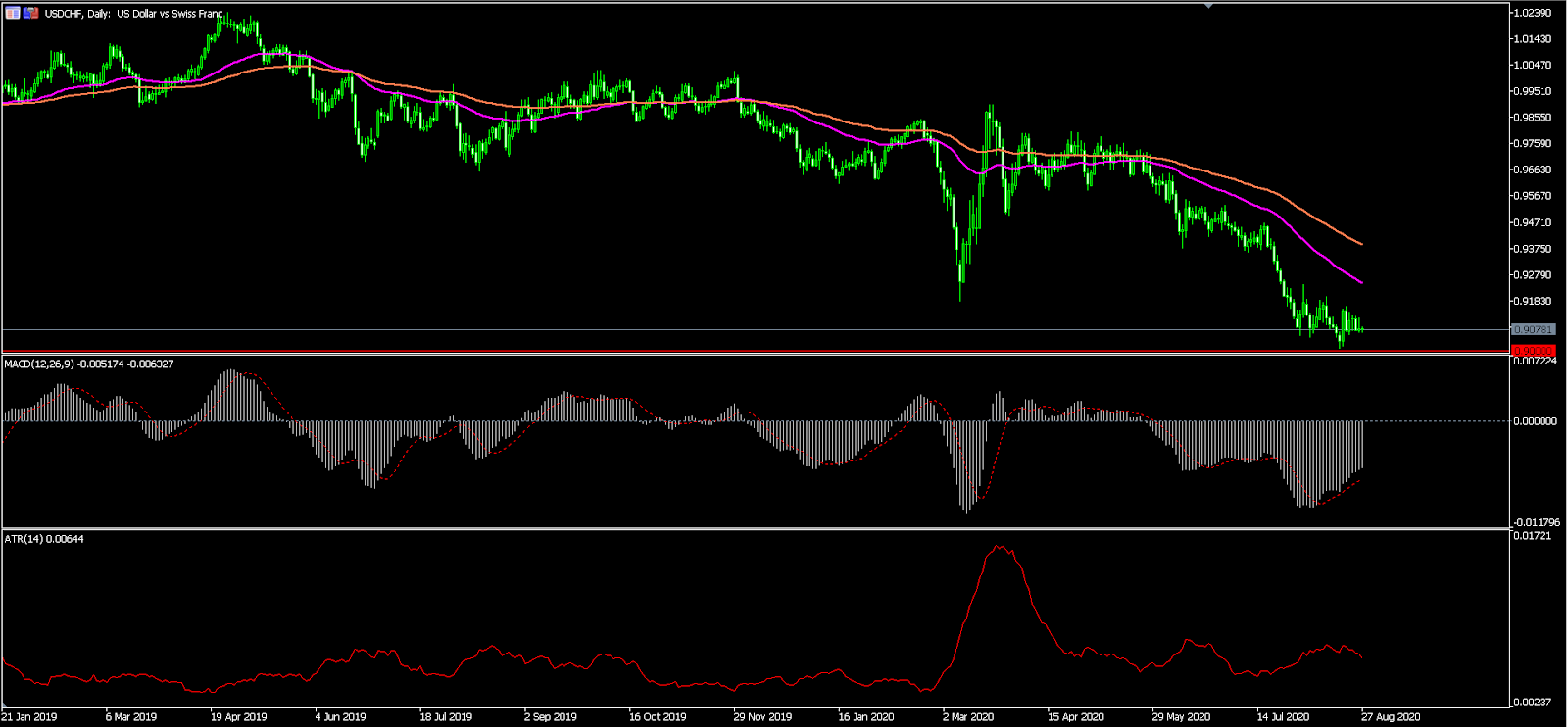Click the 0.98550 price axis label
Image resolution: width=1568 pixels, height=727 pixels.
tap(1534, 118)
